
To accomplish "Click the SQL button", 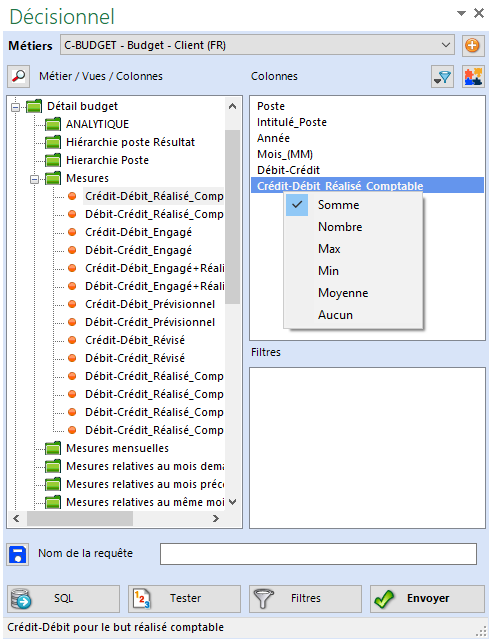I will pyautogui.click(x=63, y=599).
